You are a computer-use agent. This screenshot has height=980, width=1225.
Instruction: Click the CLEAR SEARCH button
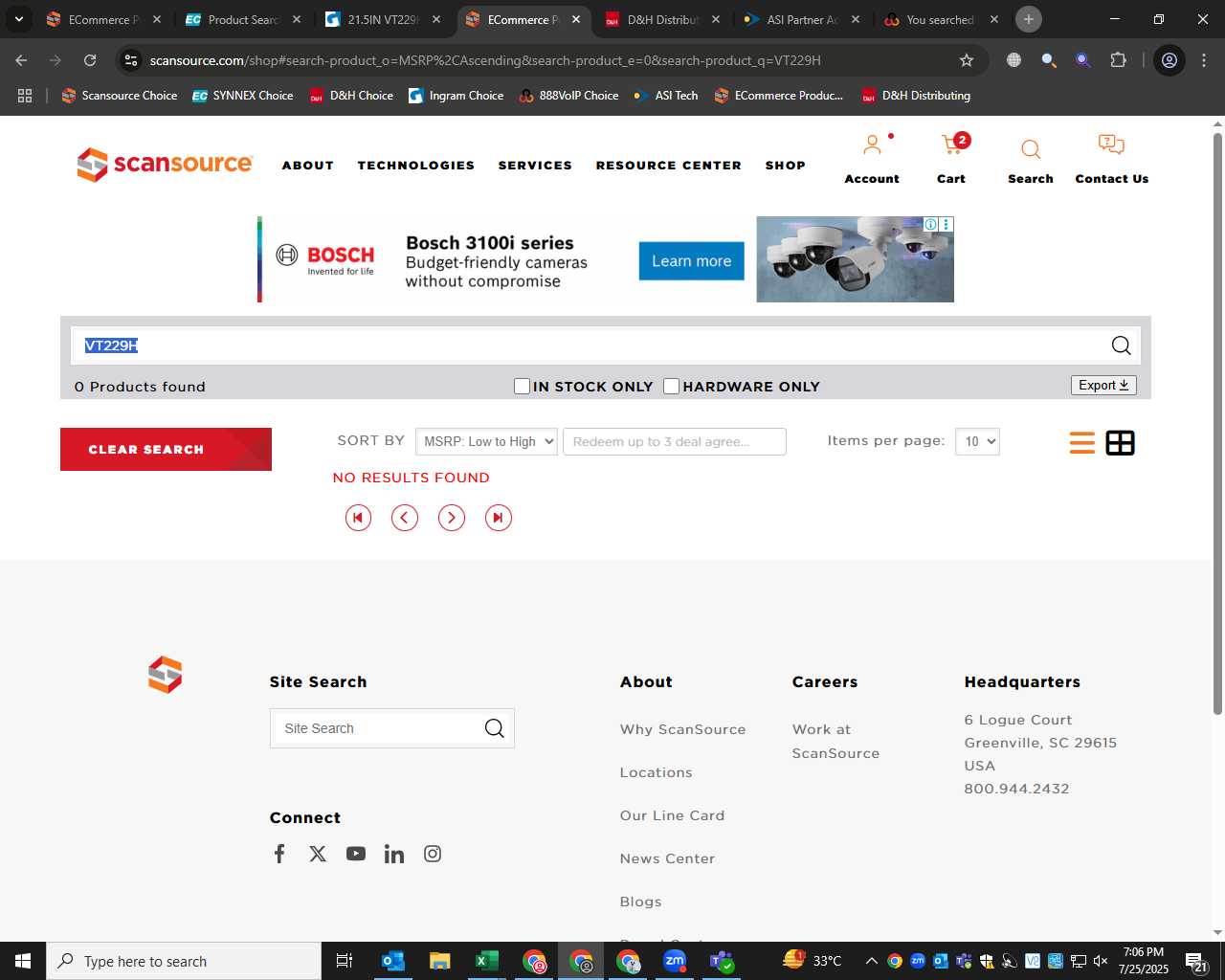tap(166, 449)
